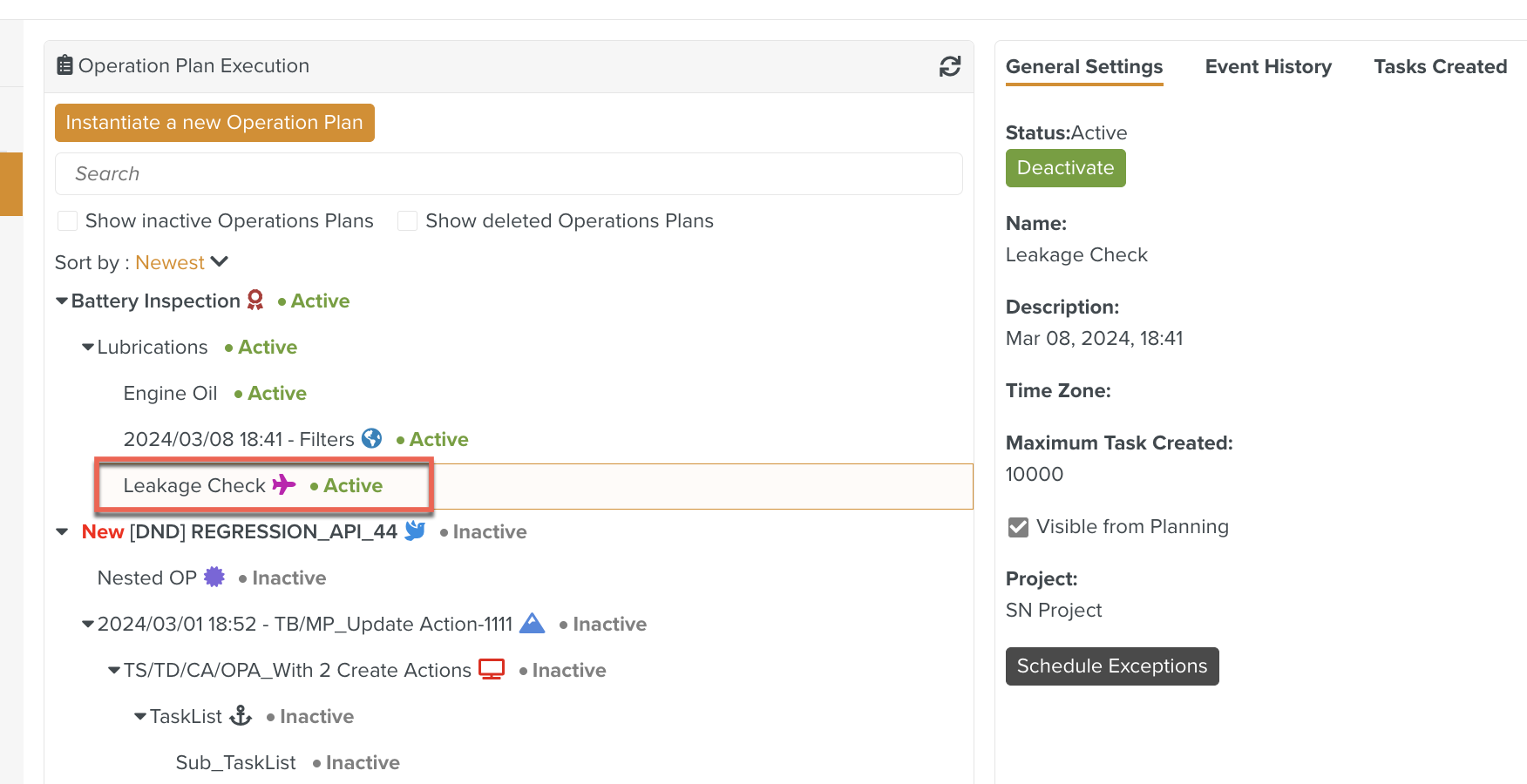Click the globe icon next to Filters
The image size is (1527, 784).
tap(371, 438)
